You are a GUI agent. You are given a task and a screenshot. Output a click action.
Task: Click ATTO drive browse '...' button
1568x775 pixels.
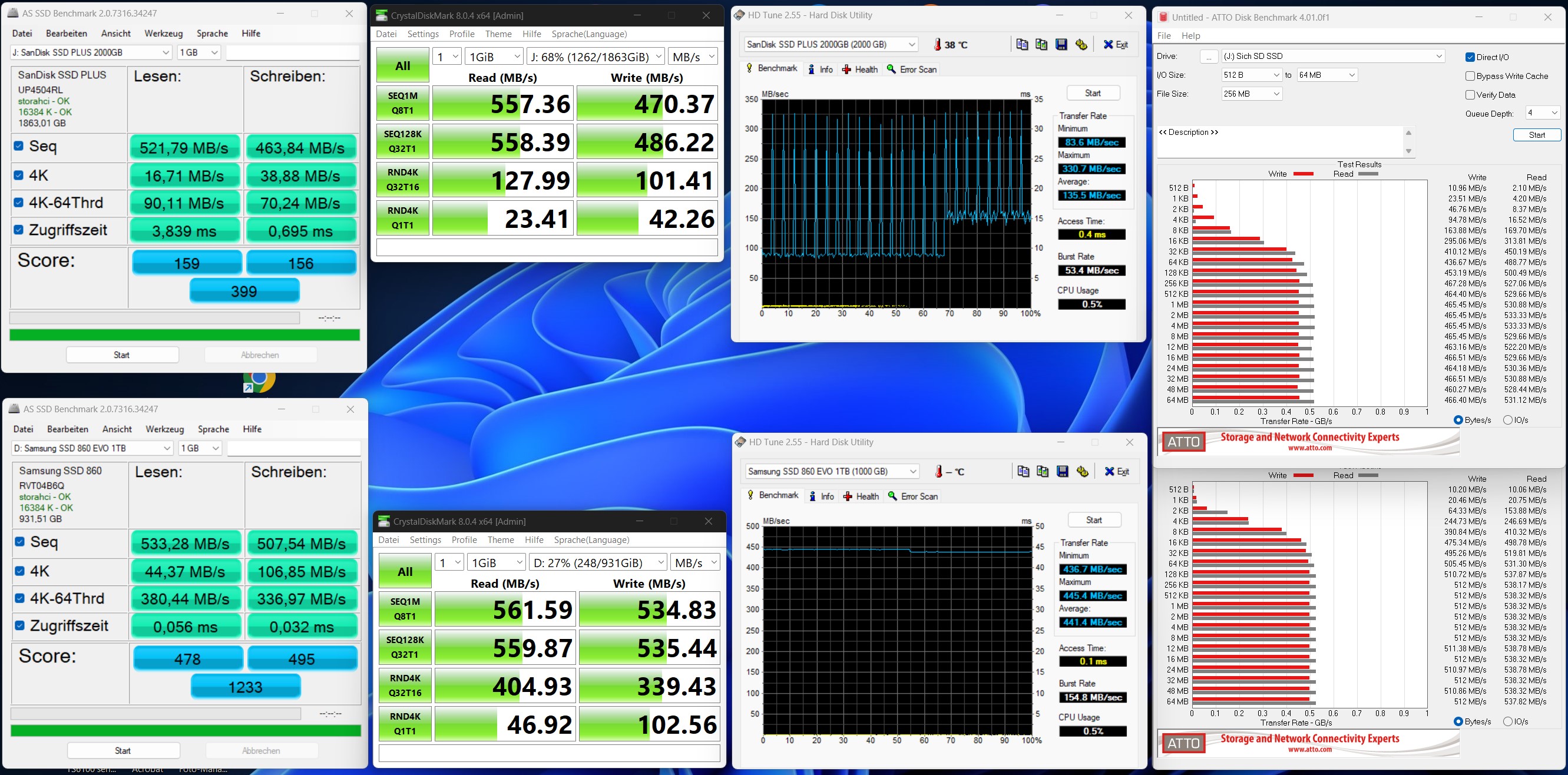[x=1208, y=57]
